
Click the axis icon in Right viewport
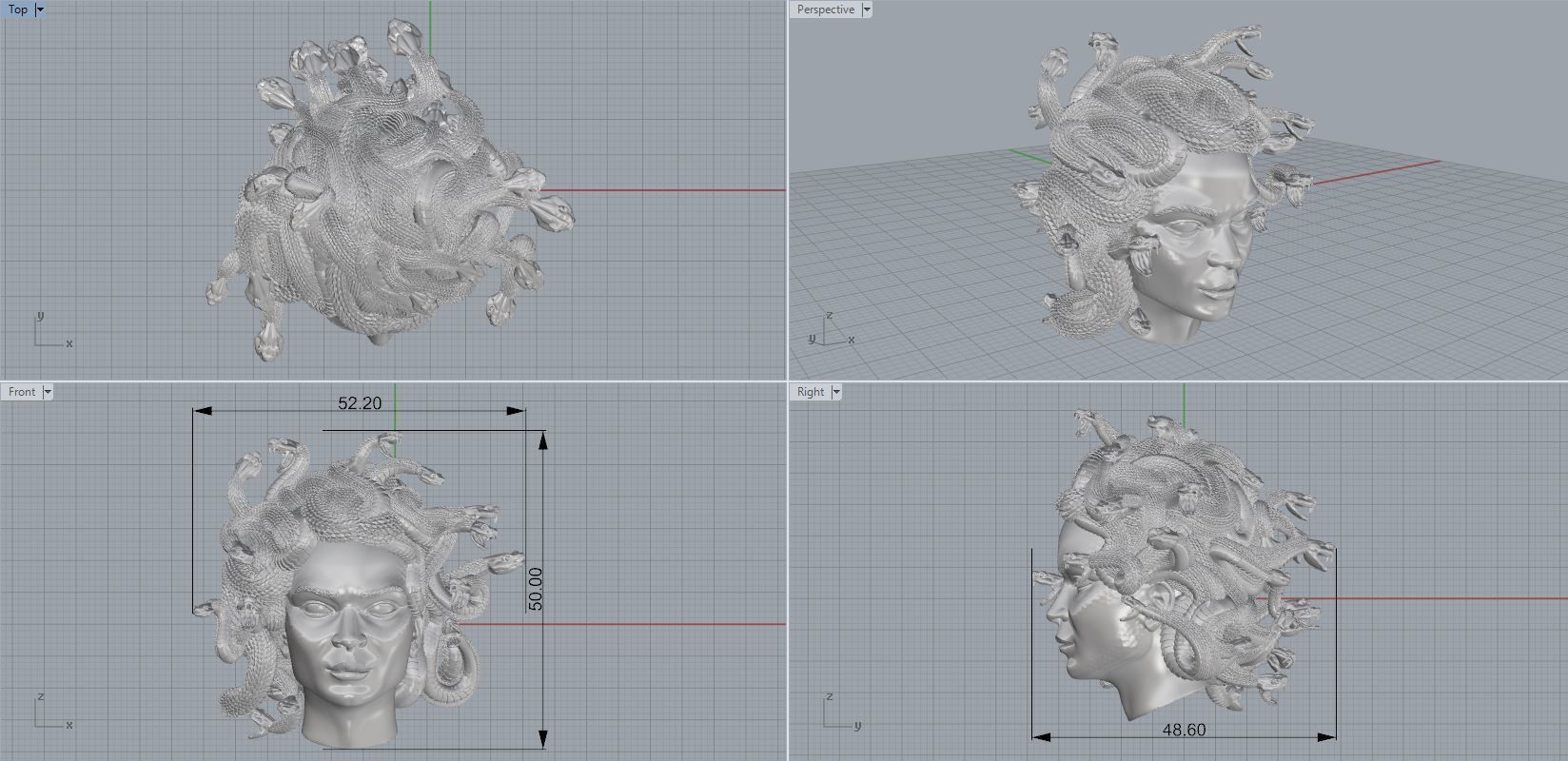pyautogui.click(x=841, y=712)
